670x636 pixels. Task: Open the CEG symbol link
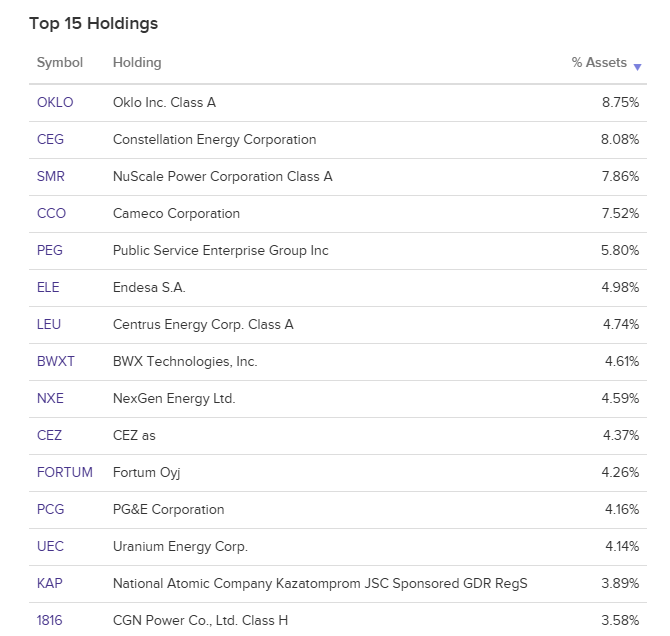(50, 139)
